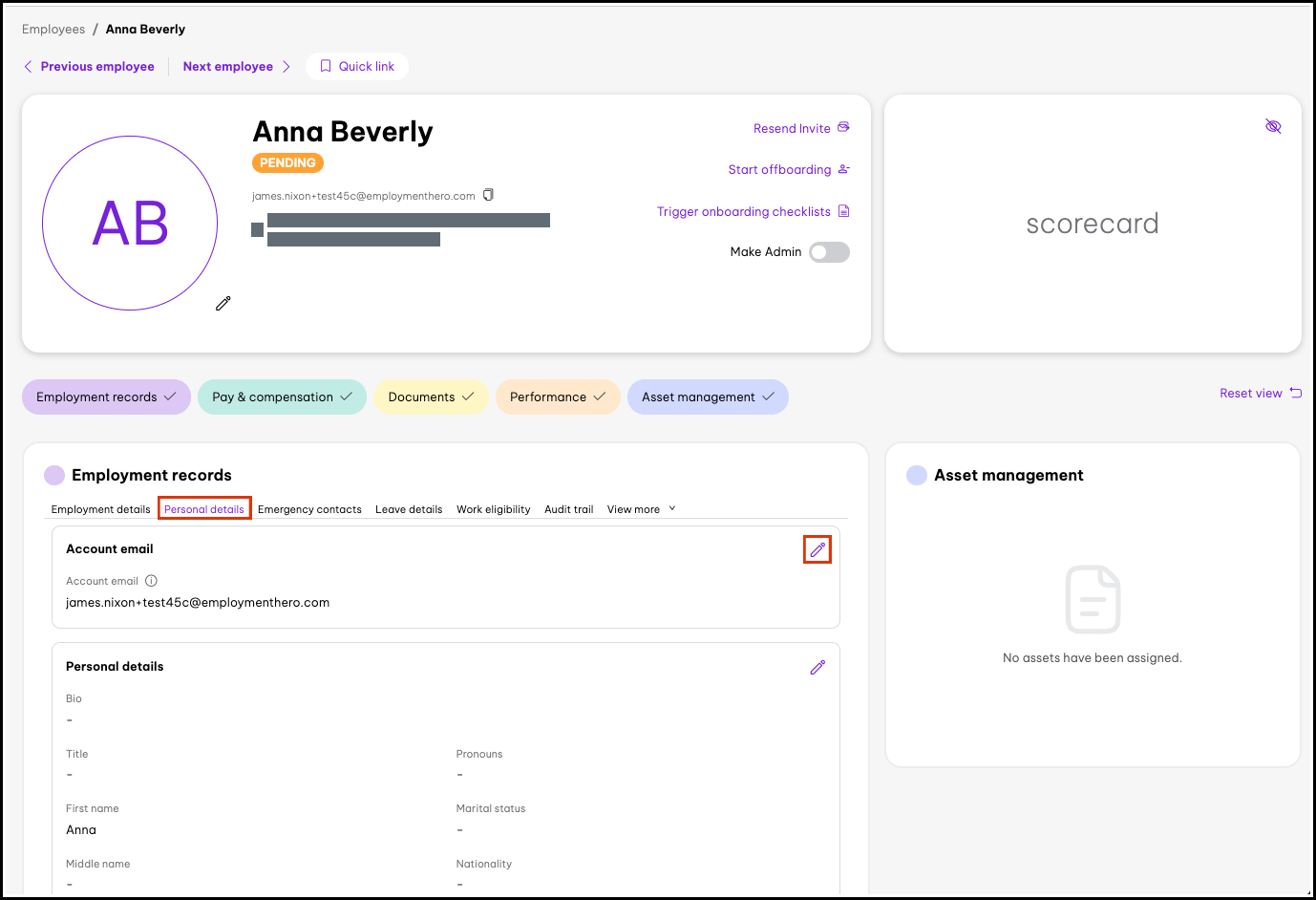Hide the scorecard with the eye icon
This screenshot has height=900, width=1316.
[1273, 126]
